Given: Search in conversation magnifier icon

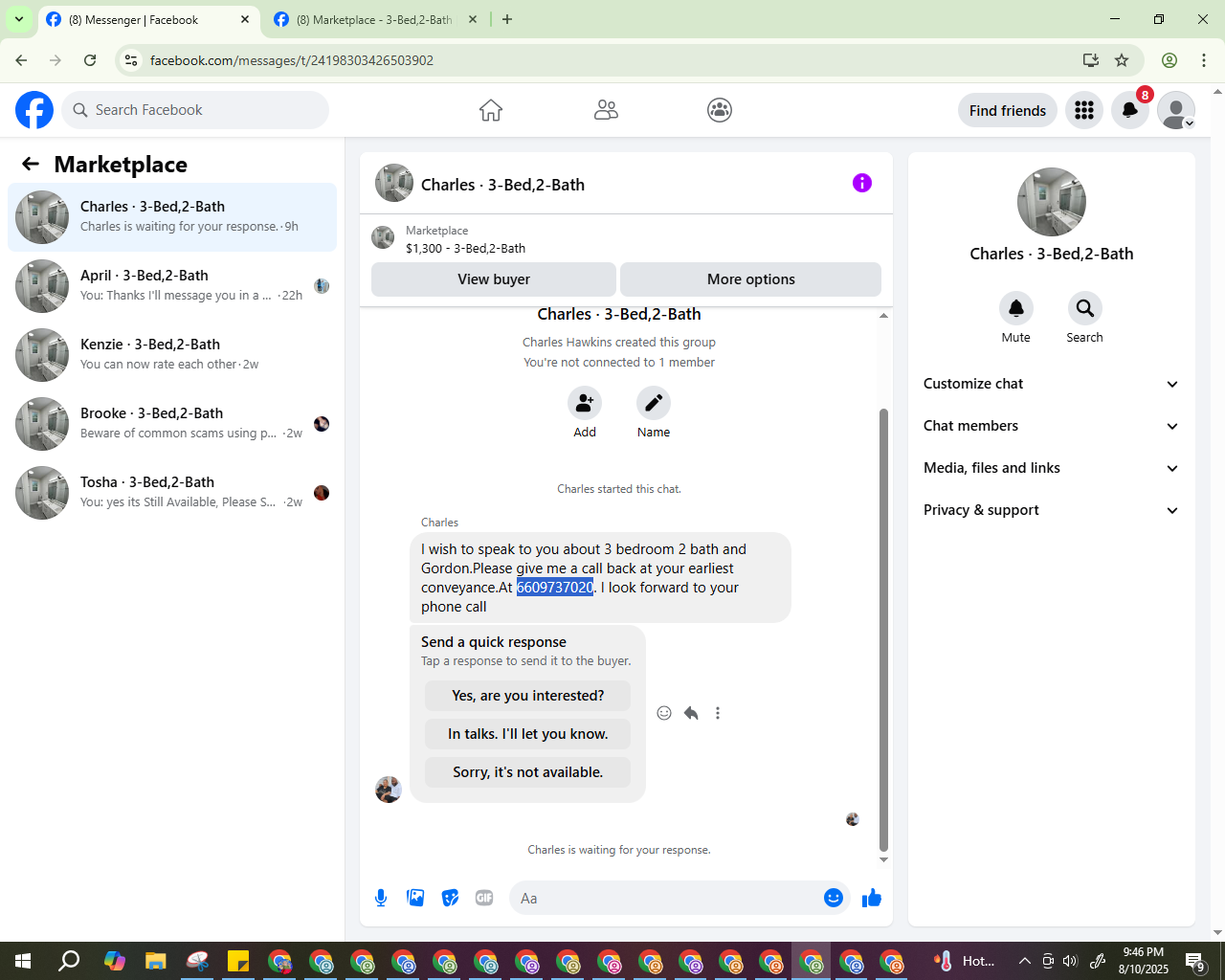Looking at the screenshot, I should [x=1085, y=308].
